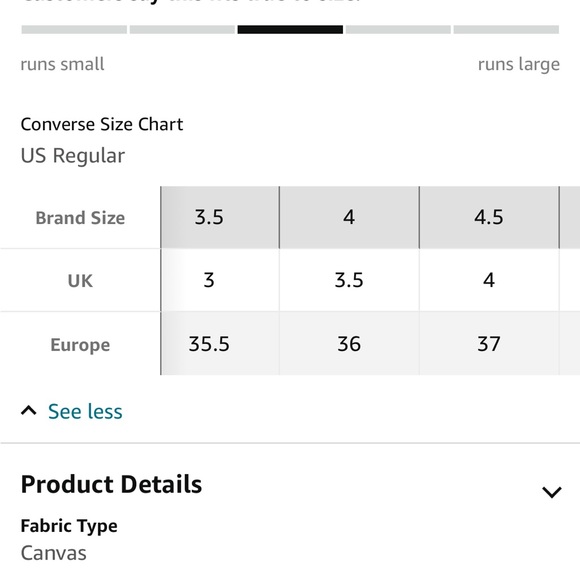Image resolution: width=580 pixels, height=580 pixels.
Task: Select the true-to-size black bar segment
Action: [290, 30]
